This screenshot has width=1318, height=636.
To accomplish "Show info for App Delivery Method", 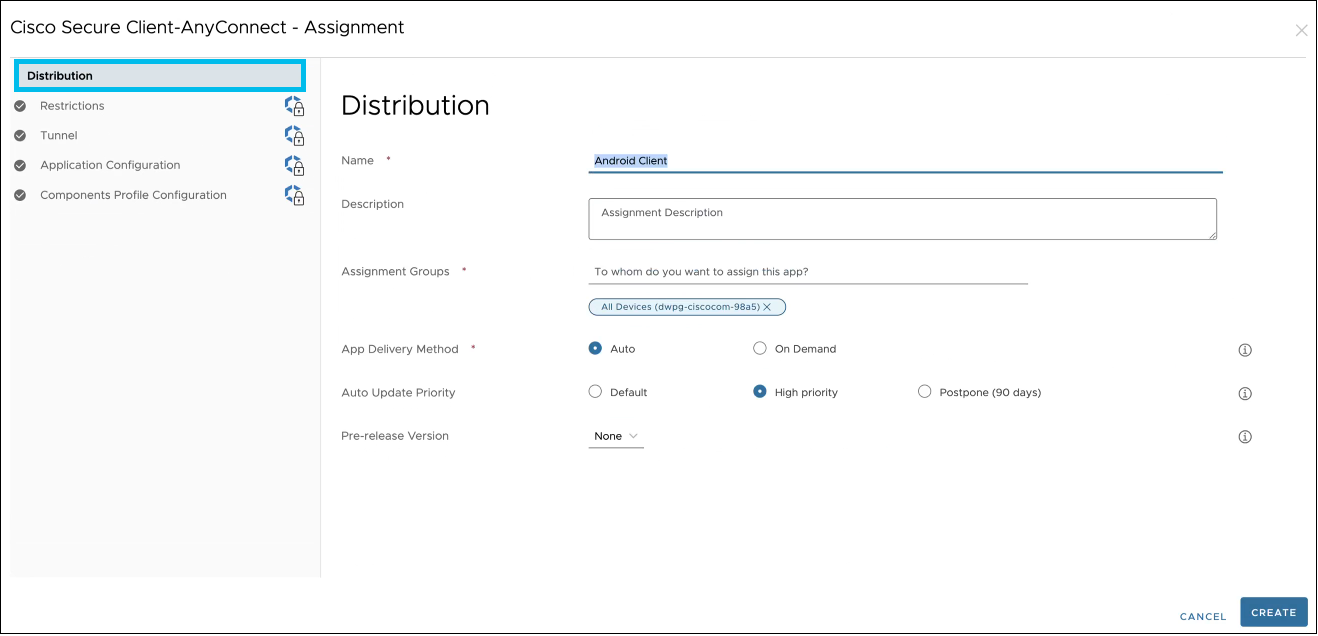I will 1245,350.
